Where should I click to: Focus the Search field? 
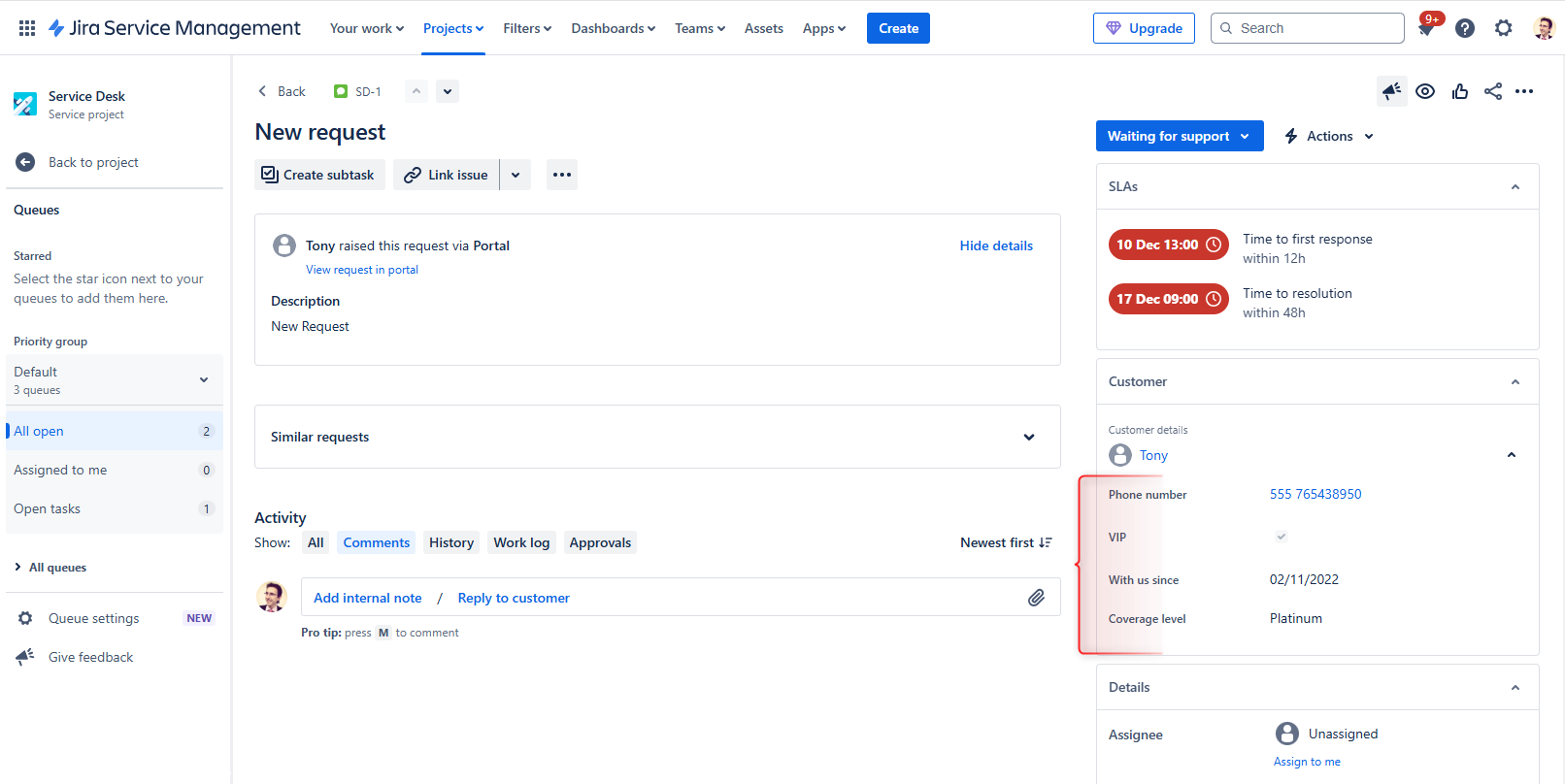pos(1308,28)
